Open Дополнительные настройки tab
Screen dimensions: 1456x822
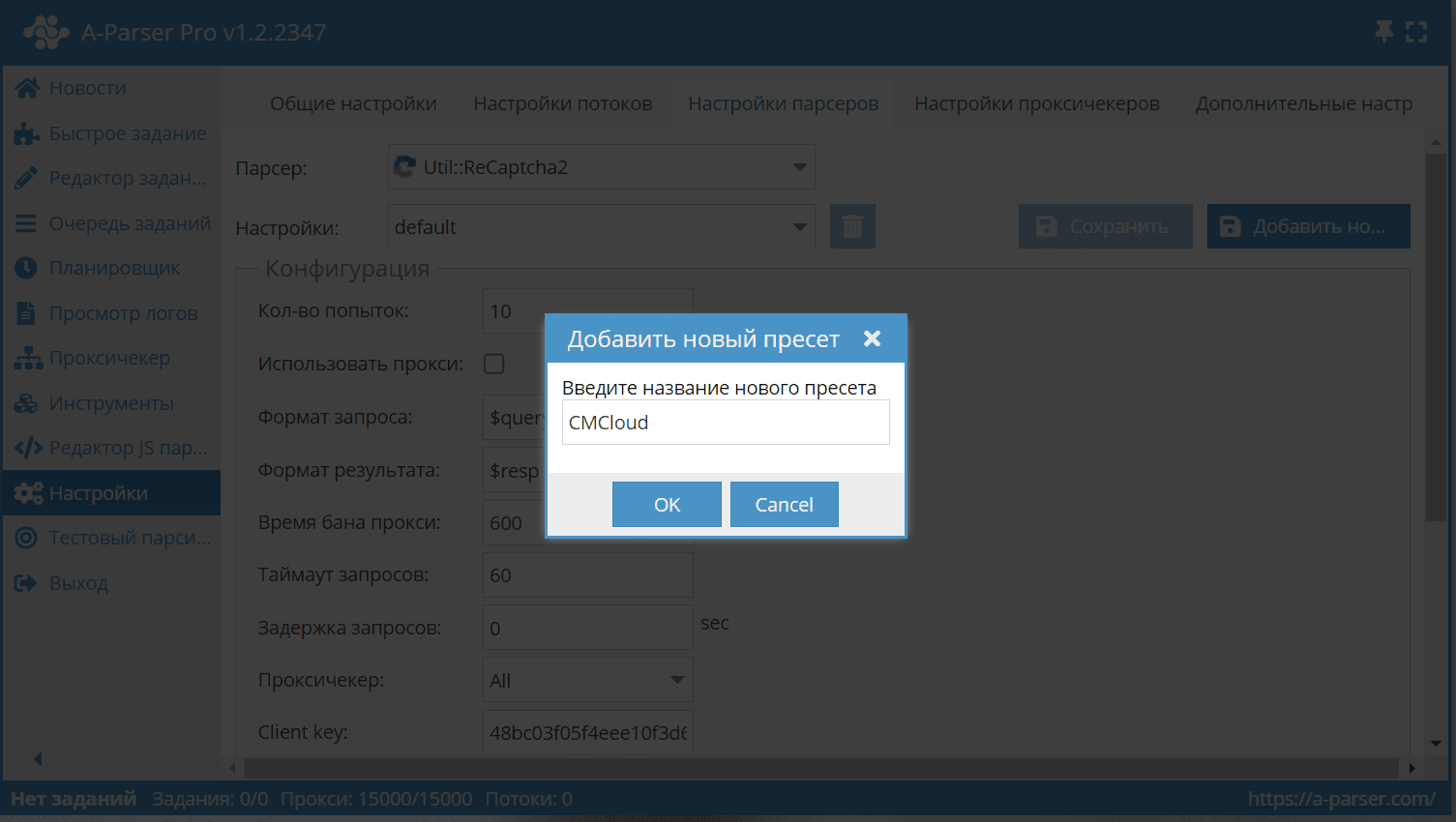coord(1304,103)
